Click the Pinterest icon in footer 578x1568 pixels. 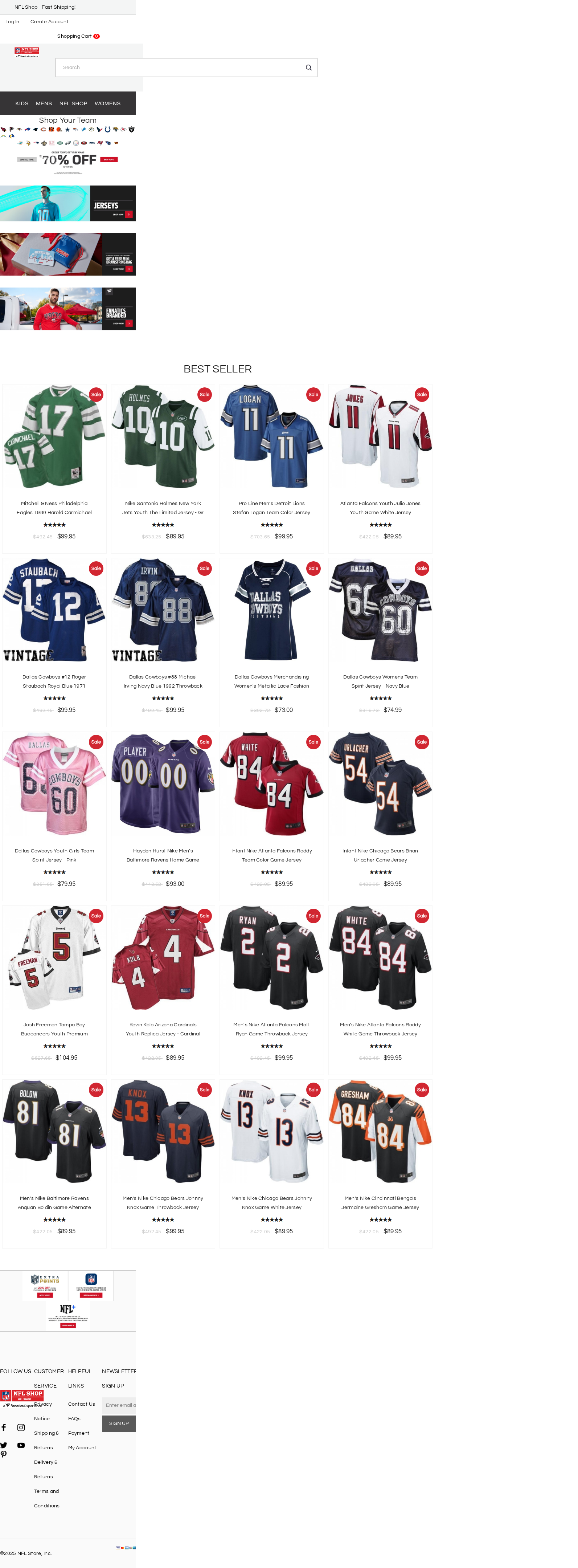(4, 1454)
